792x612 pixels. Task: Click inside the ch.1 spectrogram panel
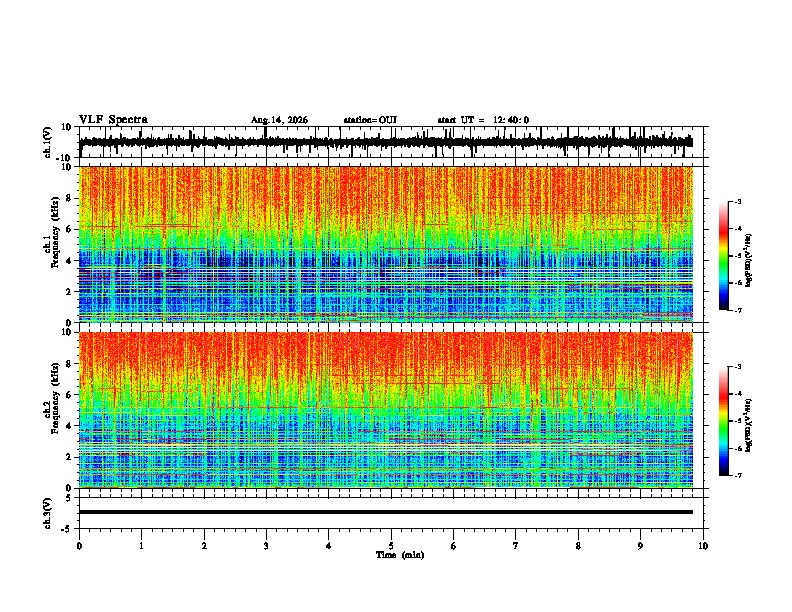point(385,244)
